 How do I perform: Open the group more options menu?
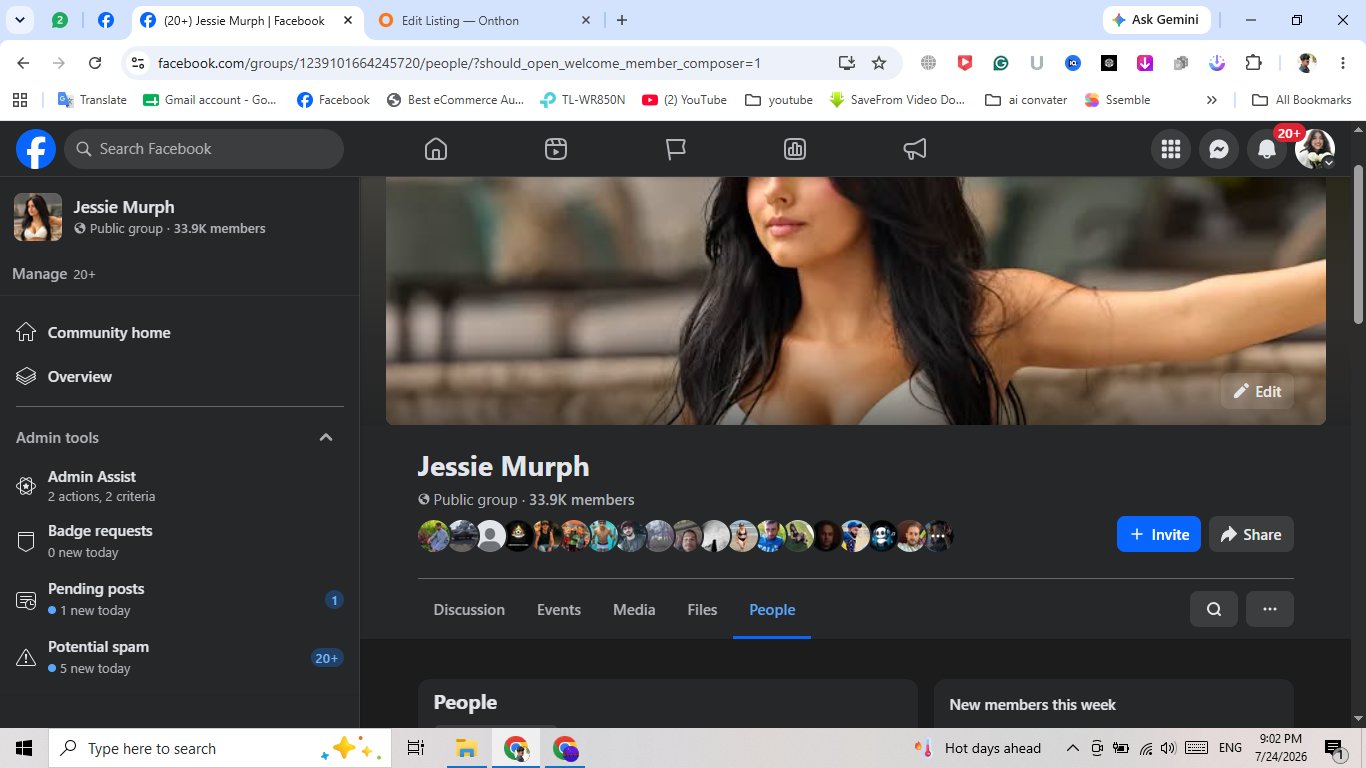pos(1270,609)
